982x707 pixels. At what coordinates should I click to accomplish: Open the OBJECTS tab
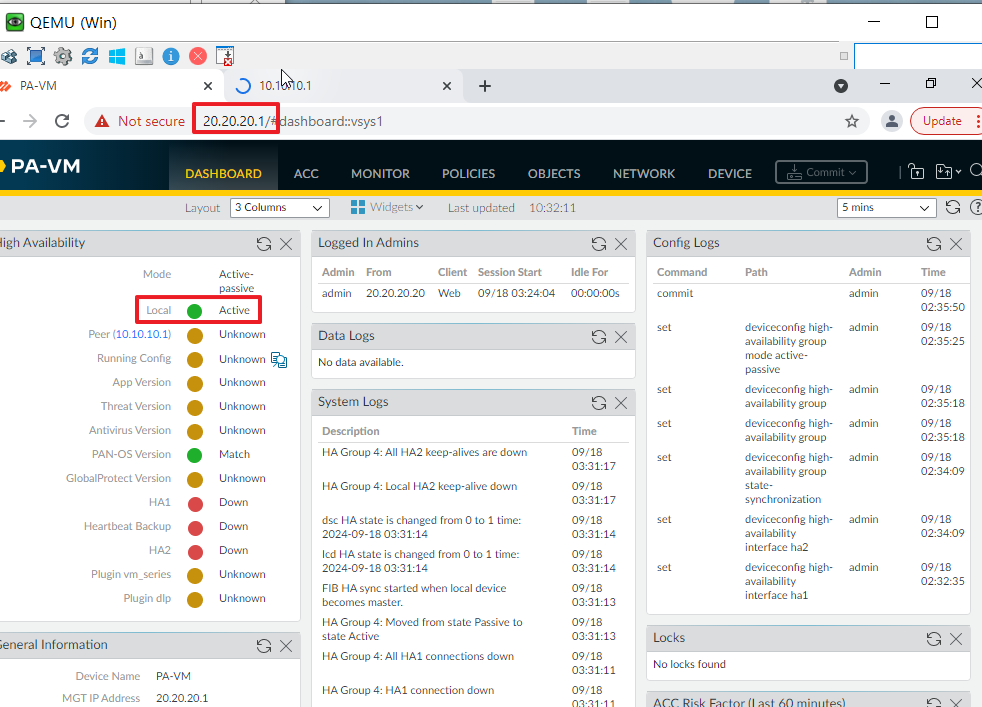(554, 173)
